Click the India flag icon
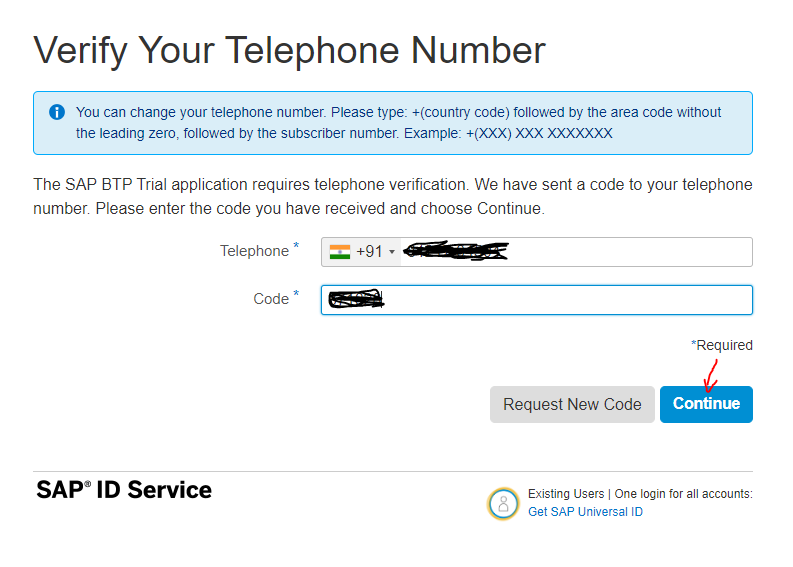 point(339,252)
